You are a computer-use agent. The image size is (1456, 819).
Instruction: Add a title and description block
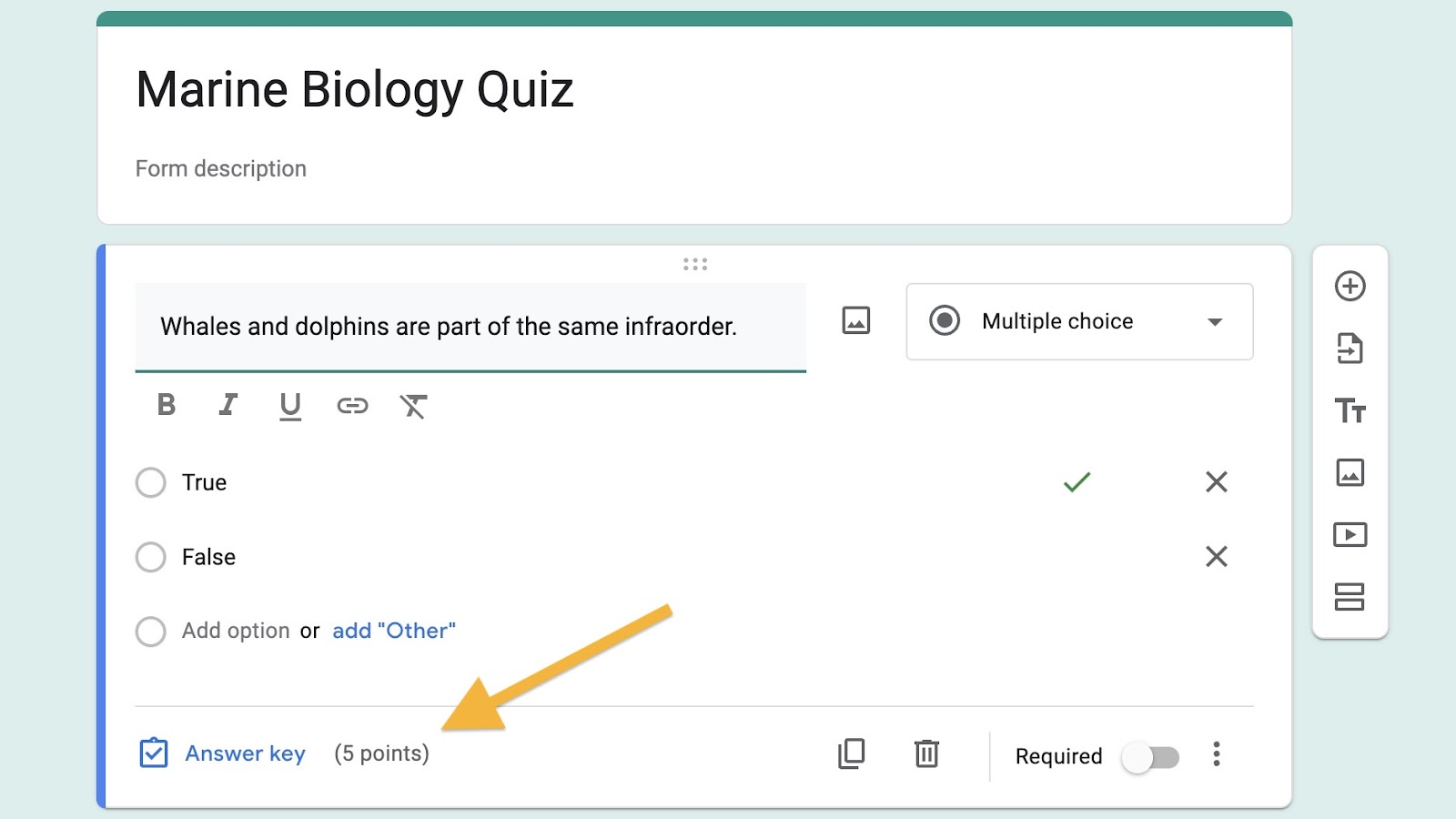1350,410
